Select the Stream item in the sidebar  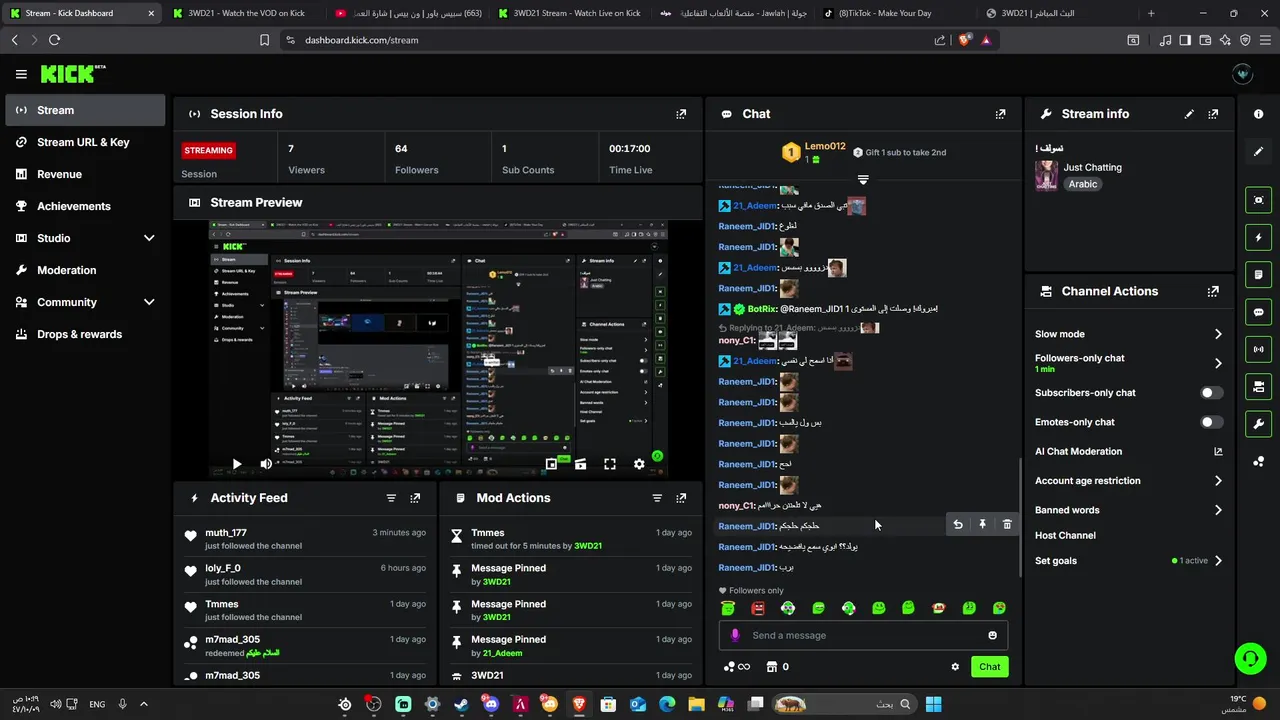coord(85,110)
